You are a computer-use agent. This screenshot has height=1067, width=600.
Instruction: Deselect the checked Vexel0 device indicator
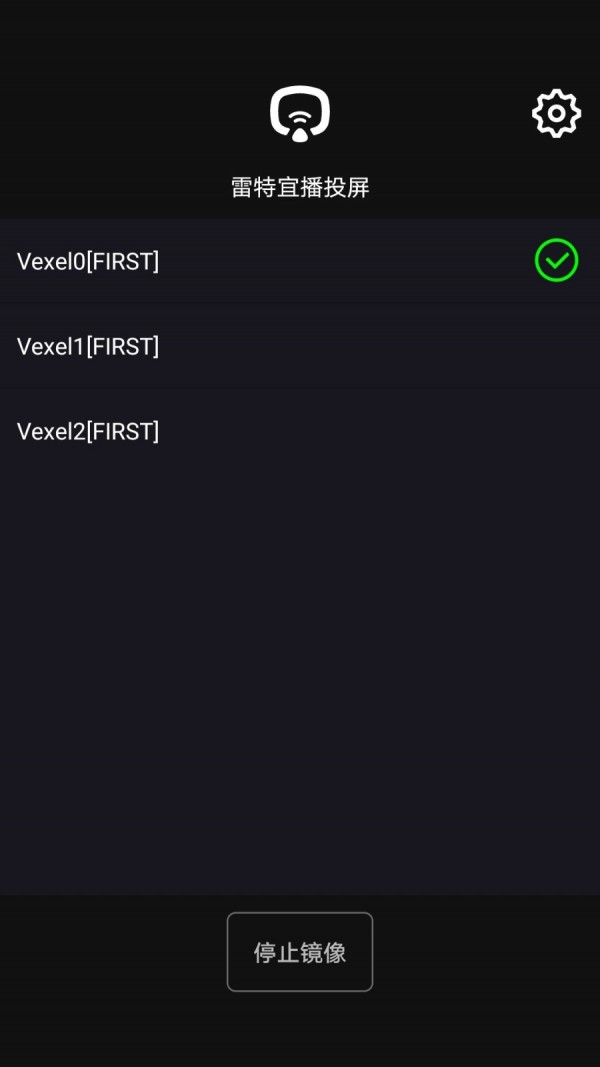tap(556, 261)
